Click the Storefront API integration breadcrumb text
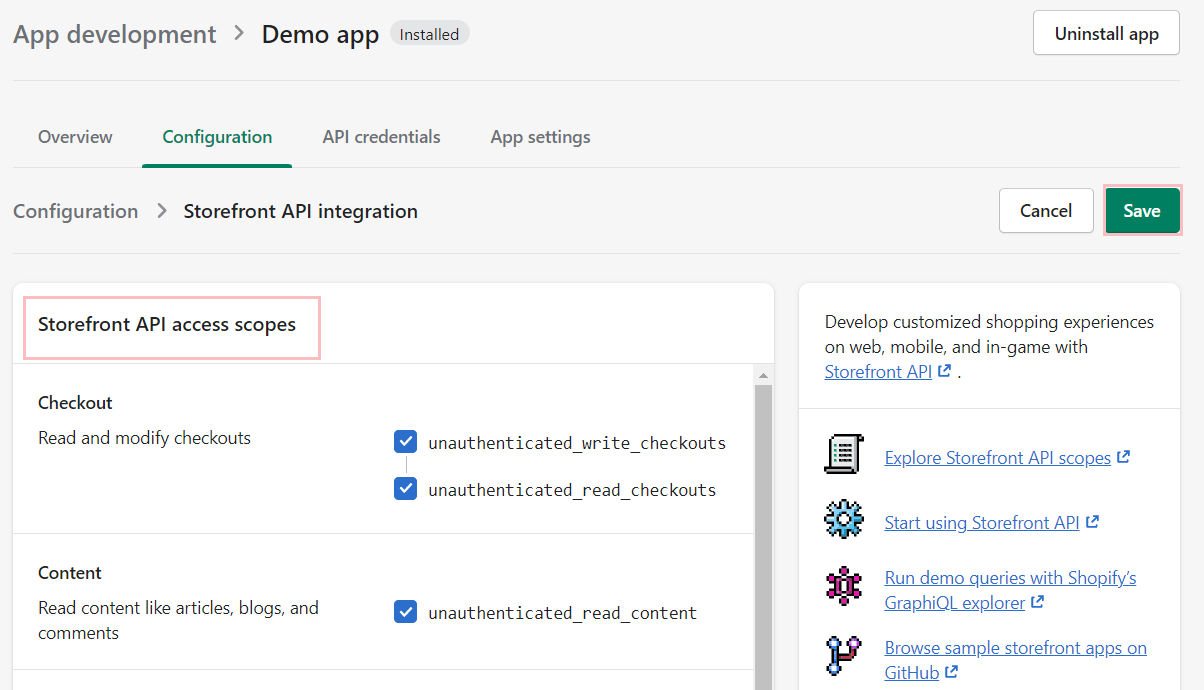The height and width of the screenshot is (690, 1204). (301, 211)
